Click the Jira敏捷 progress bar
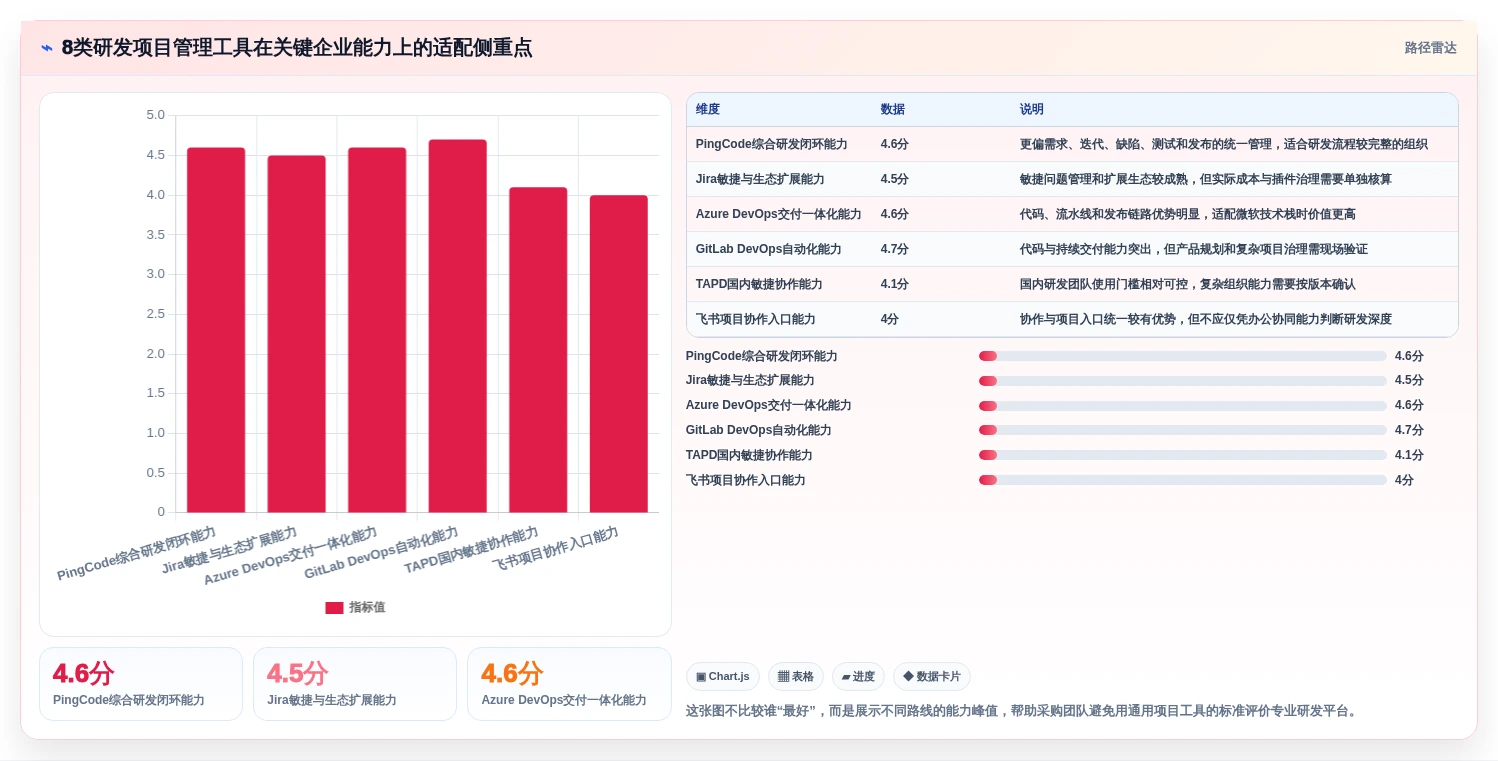1498x761 pixels. point(1183,381)
